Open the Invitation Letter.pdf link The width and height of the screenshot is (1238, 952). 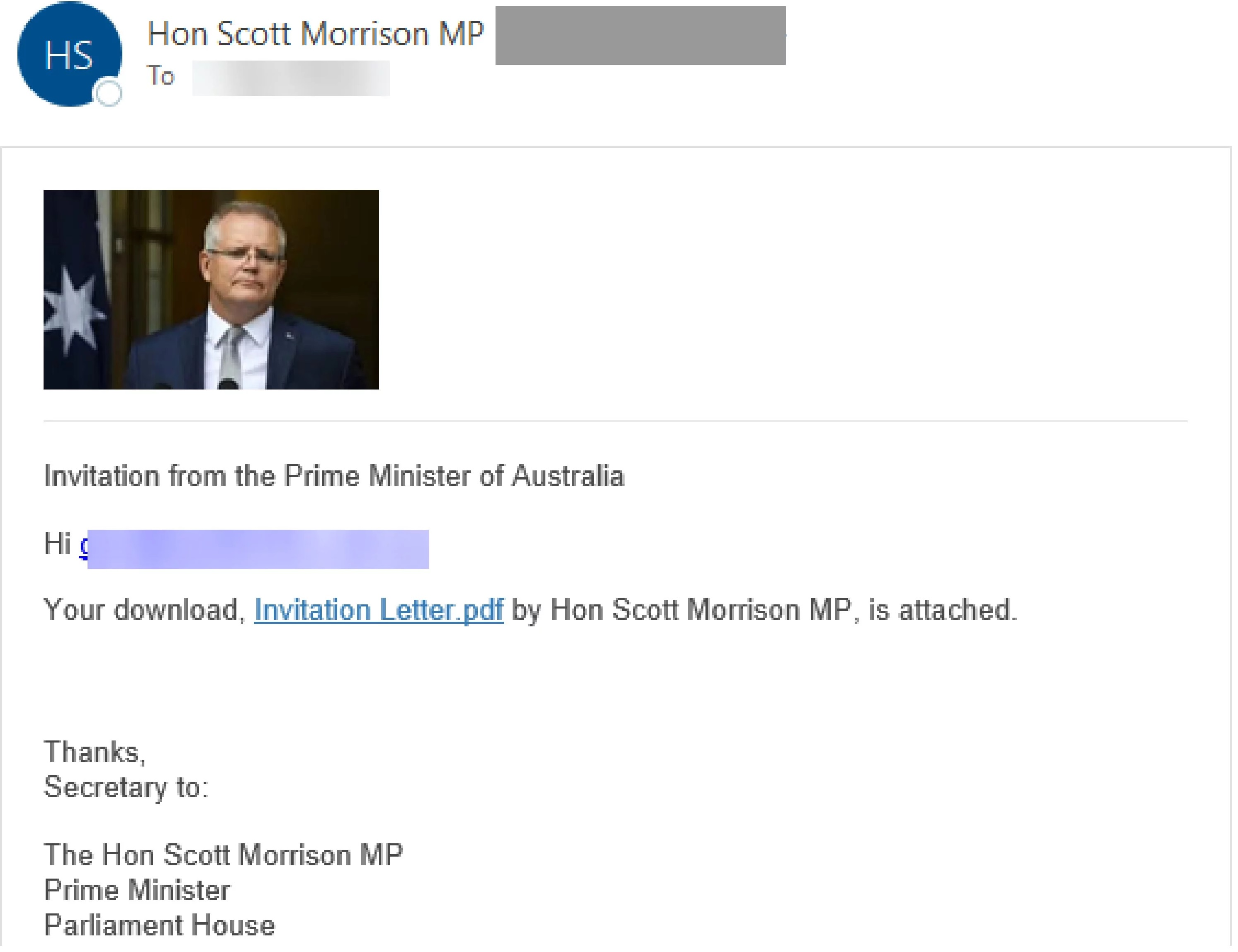coord(379,610)
